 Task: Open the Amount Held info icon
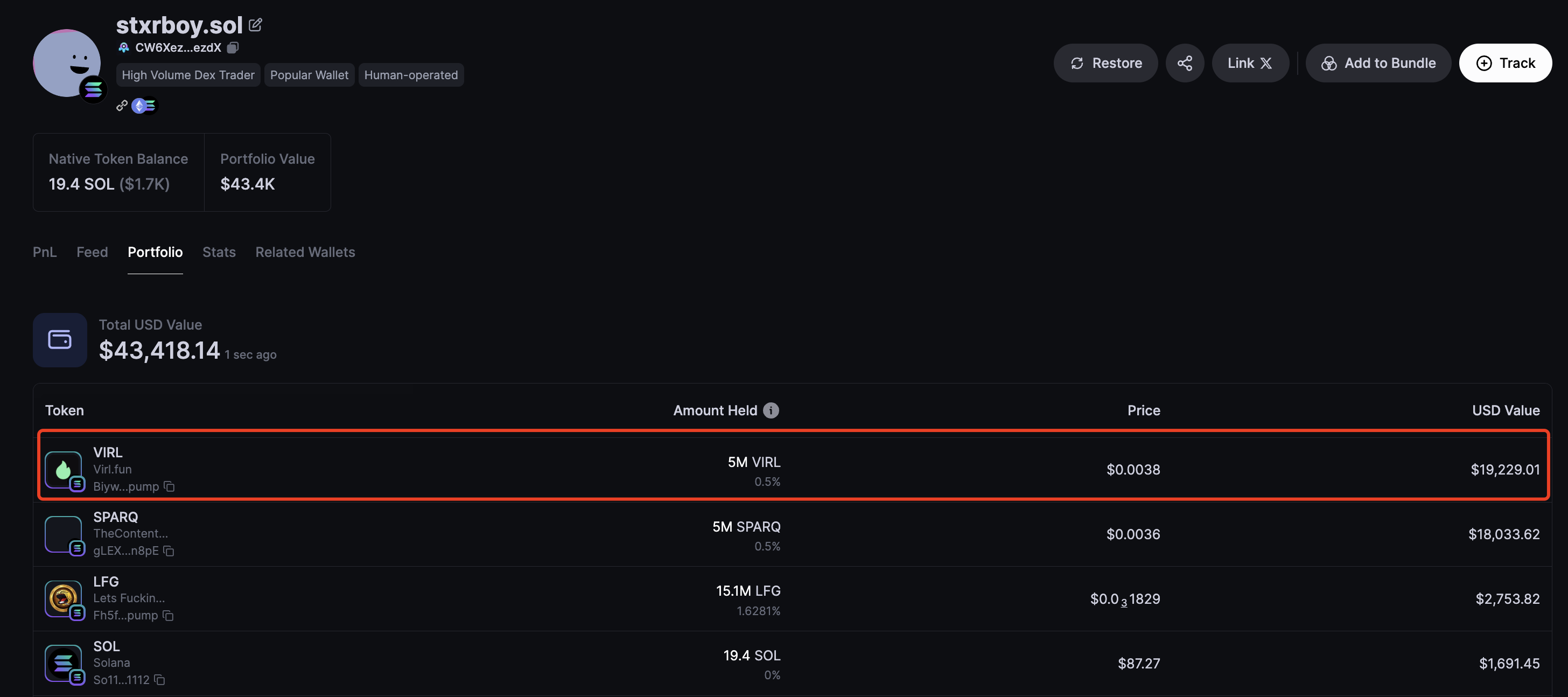(771, 410)
